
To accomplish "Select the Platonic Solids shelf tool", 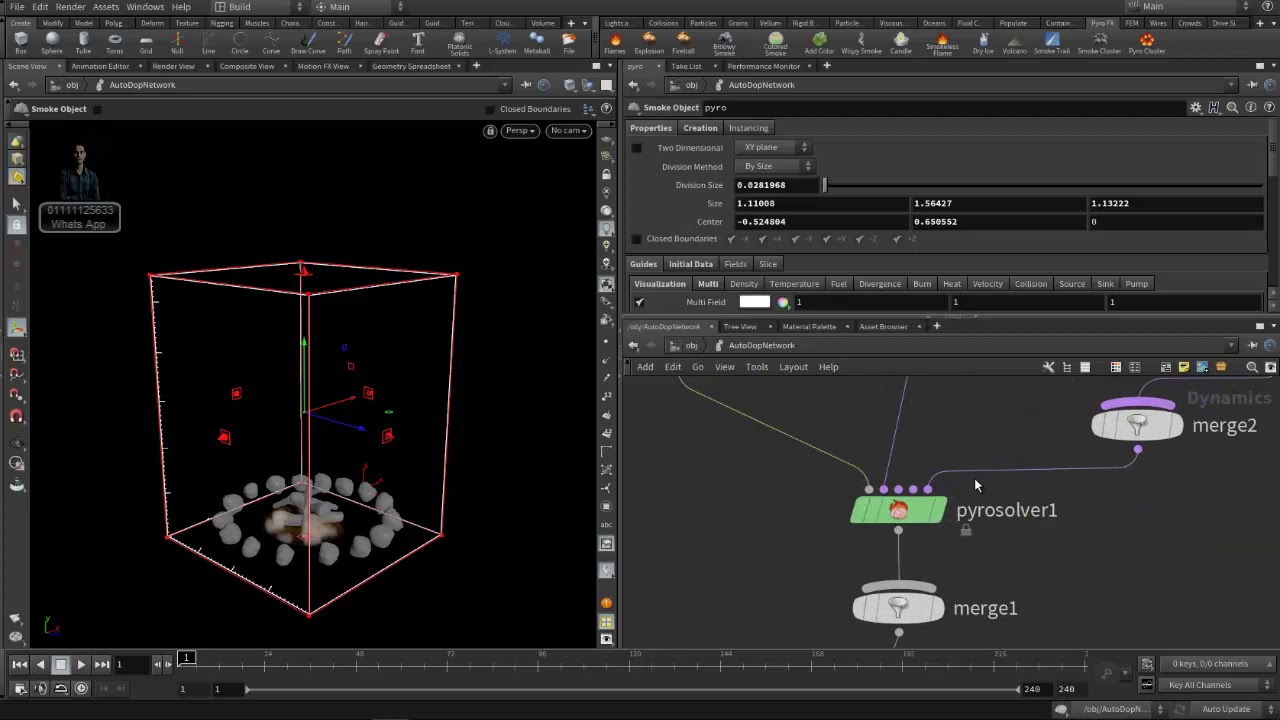I will [x=459, y=44].
